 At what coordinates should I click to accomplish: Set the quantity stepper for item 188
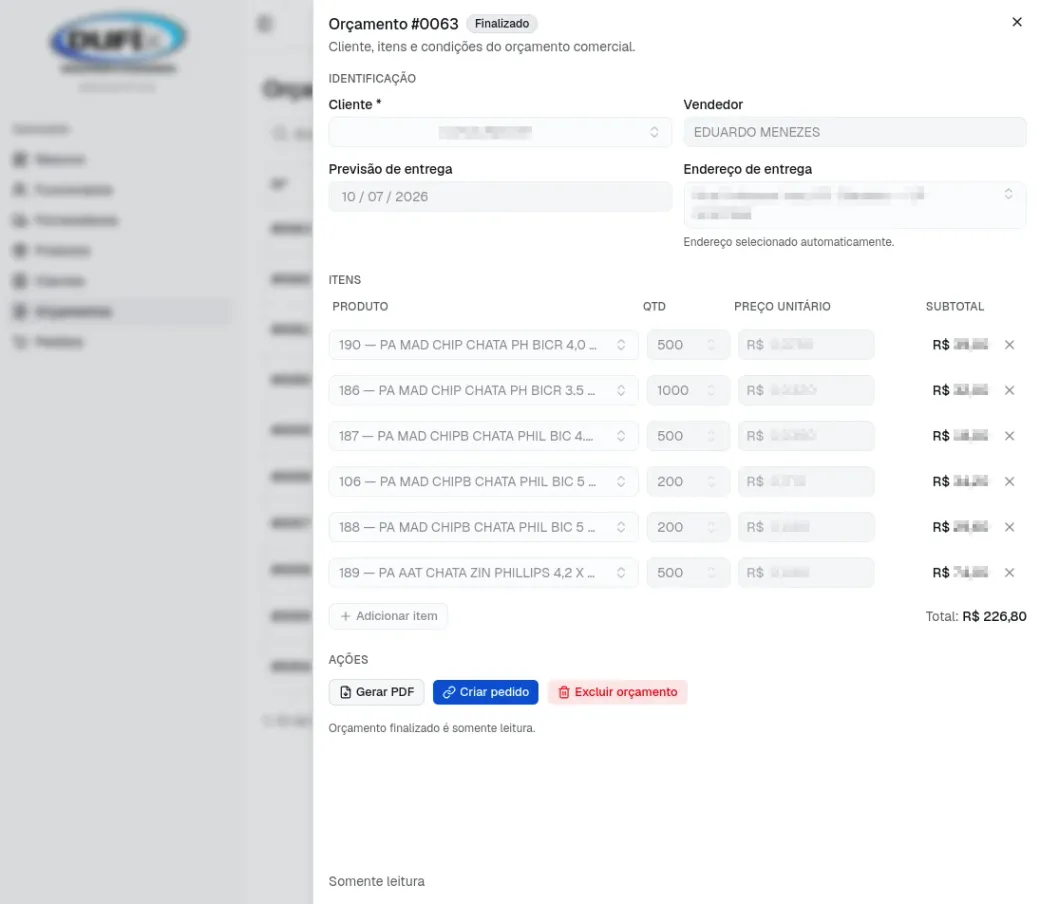(x=688, y=527)
